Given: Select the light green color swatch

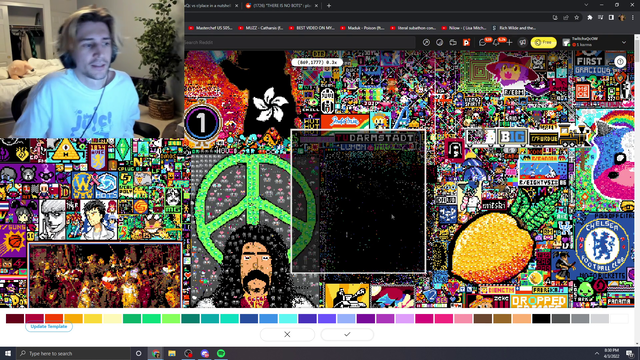Looking at the screenshot, I should 171,318.
